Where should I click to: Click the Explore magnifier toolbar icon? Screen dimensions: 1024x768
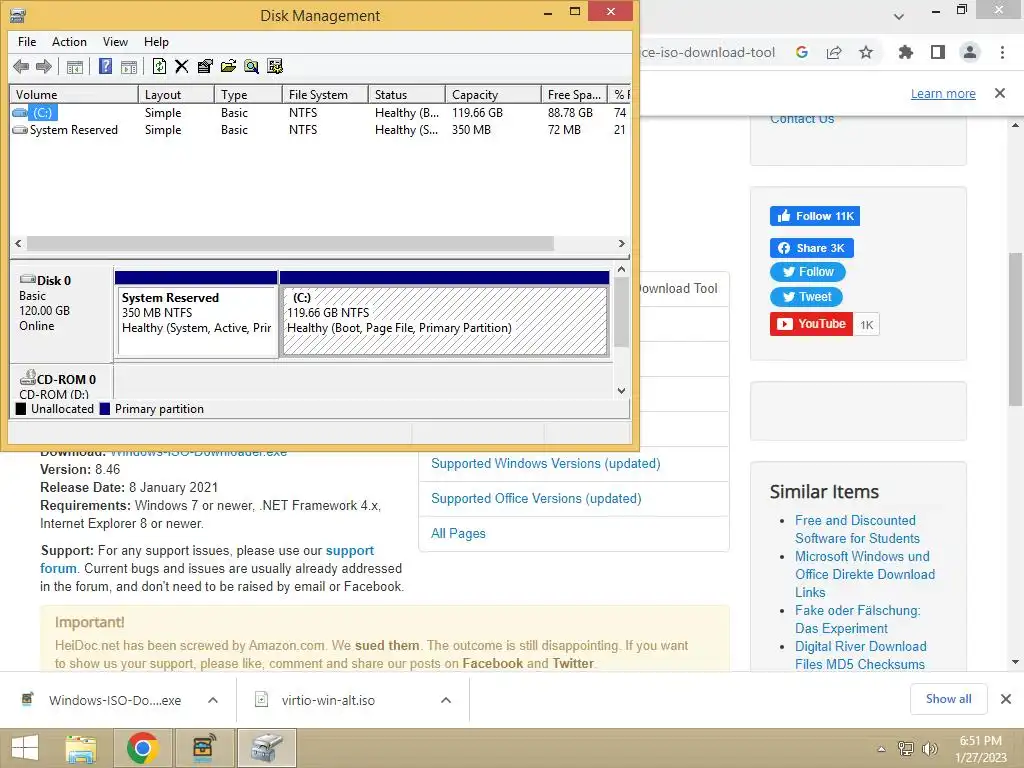[251, 66]
